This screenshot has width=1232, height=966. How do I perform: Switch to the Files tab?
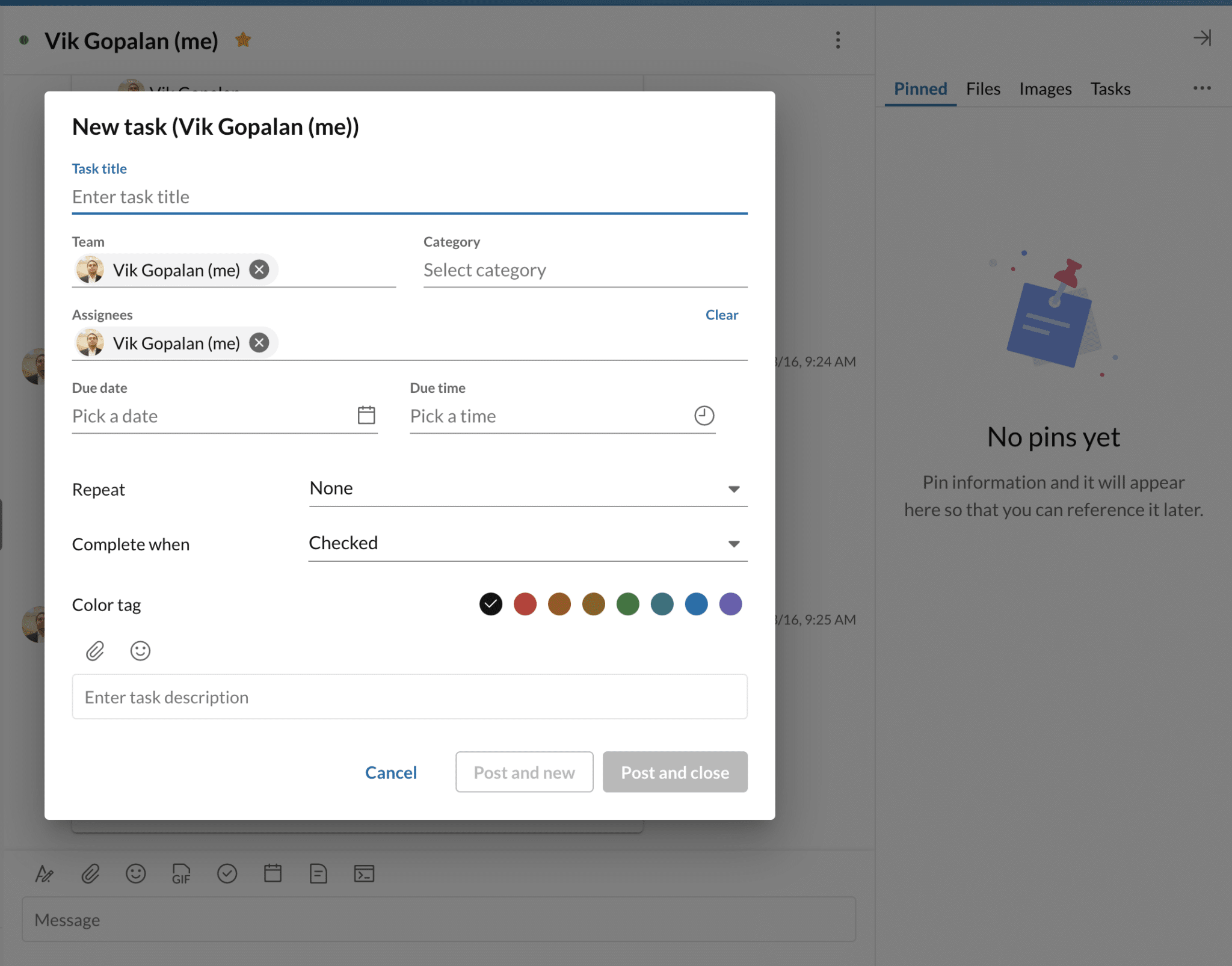pyautogui.click(x=983, y=89)
